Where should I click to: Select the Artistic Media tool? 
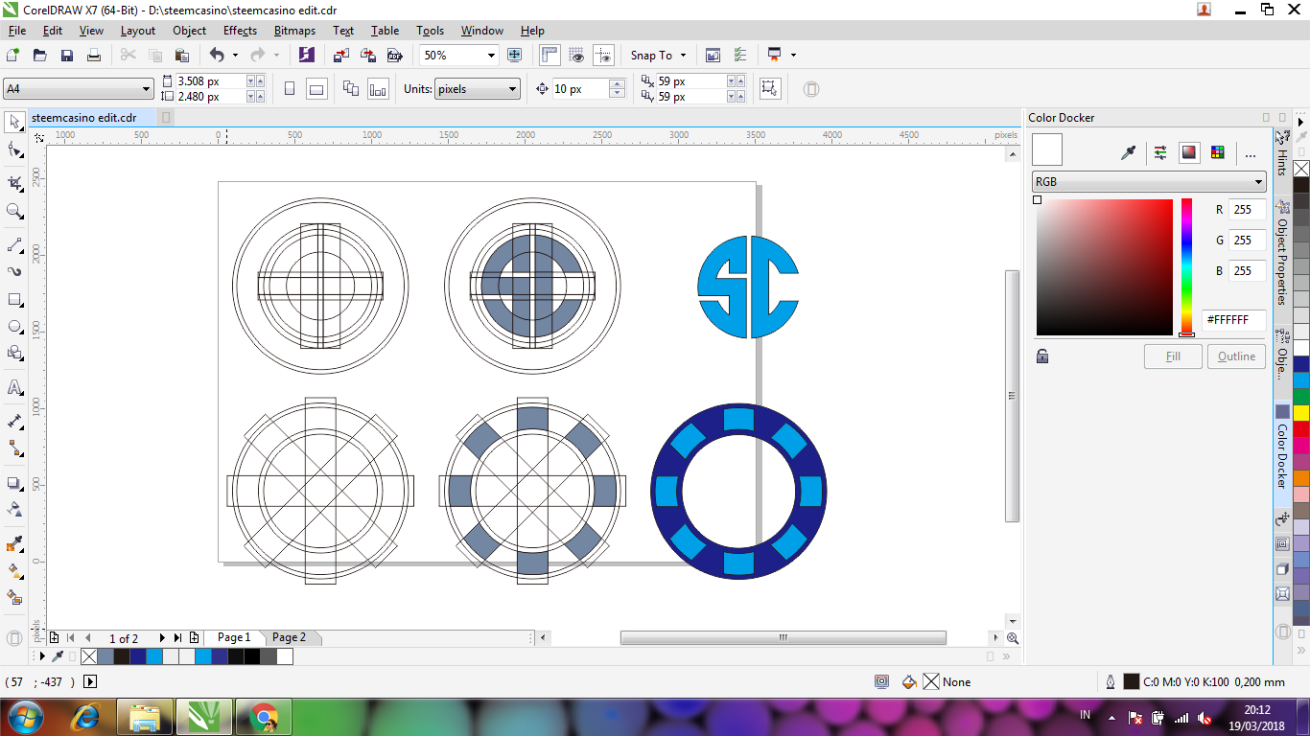point(15,272)
